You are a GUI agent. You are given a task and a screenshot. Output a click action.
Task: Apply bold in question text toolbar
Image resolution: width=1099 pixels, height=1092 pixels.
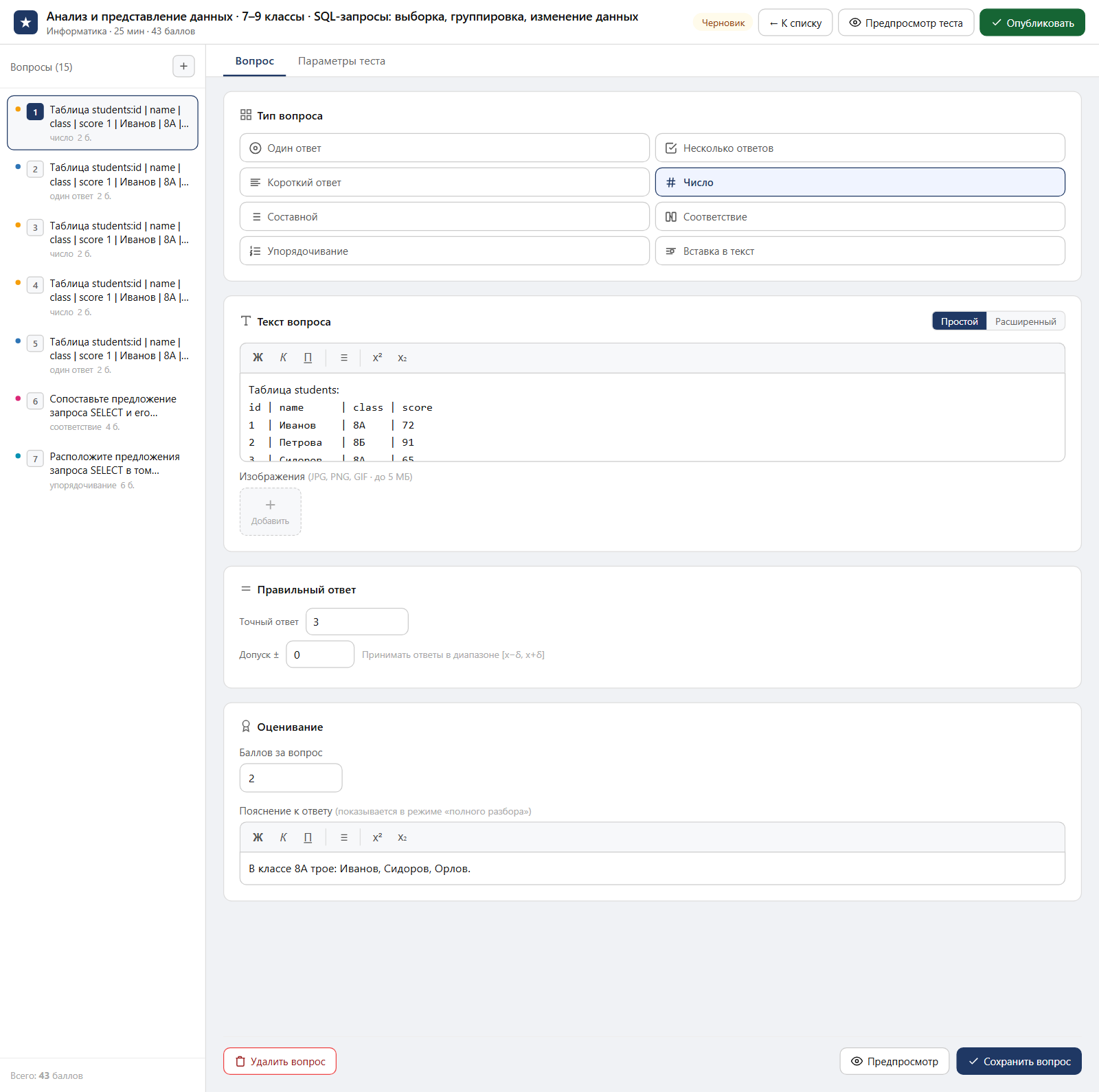[x=258, y=358]
